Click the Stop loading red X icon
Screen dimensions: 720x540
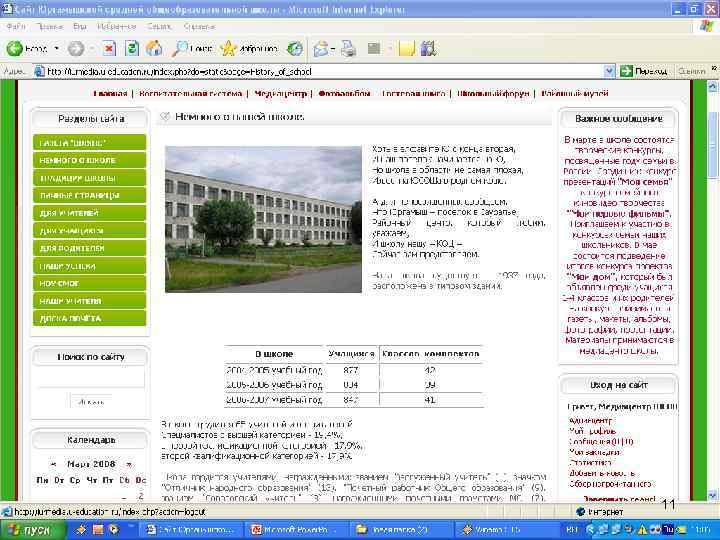pos(109,48)
